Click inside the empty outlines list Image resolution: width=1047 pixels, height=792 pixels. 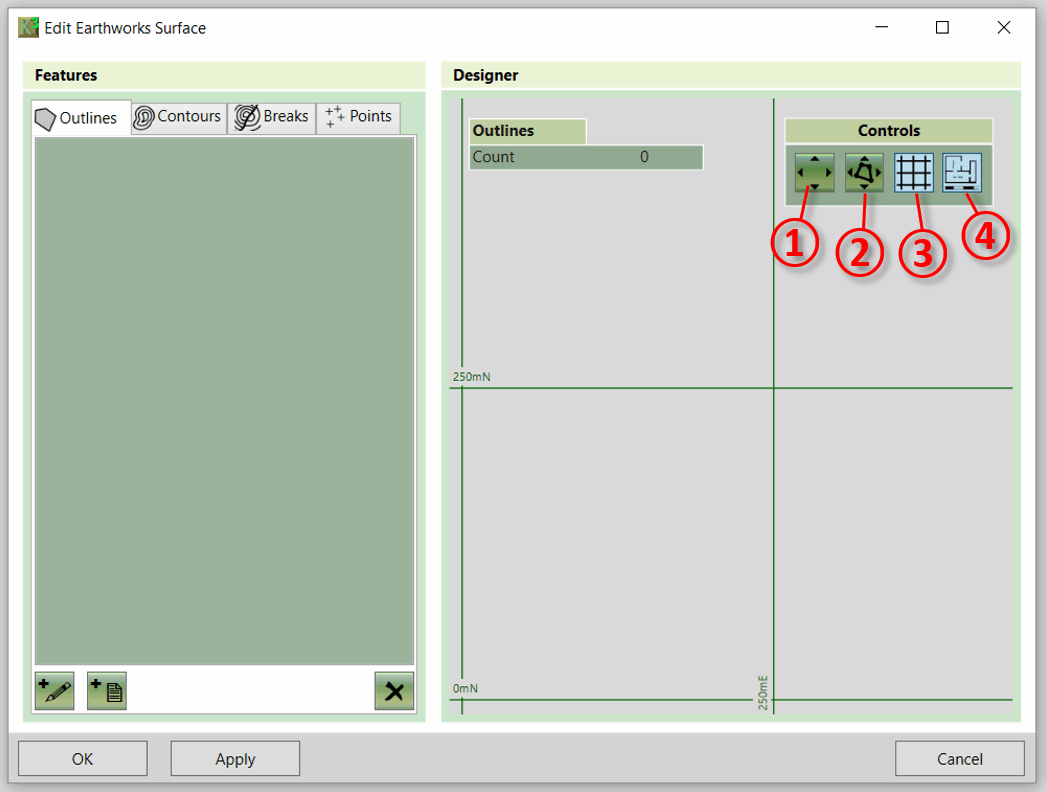point(224,400)
